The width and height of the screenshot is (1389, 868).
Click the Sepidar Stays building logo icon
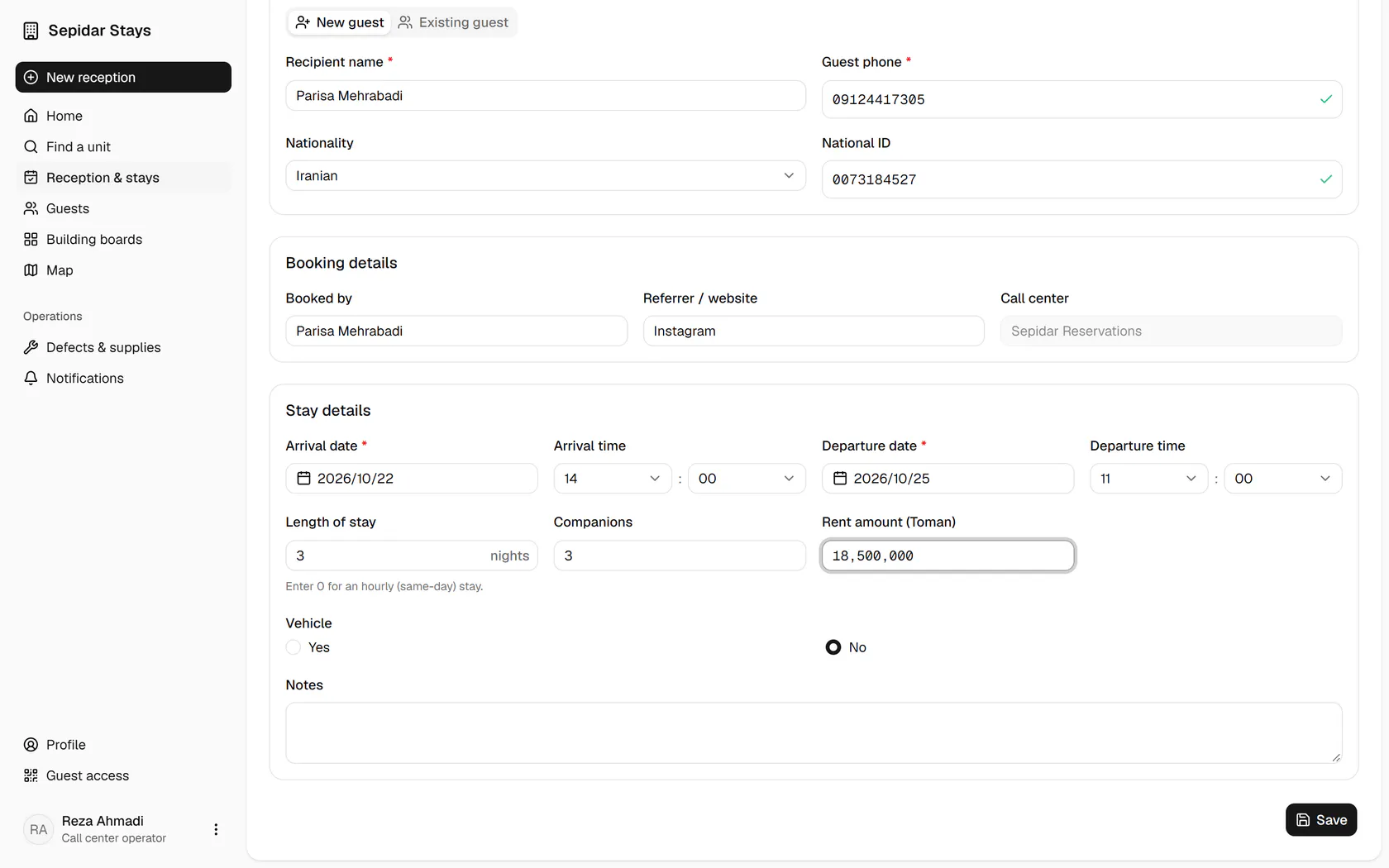[31, 31]
